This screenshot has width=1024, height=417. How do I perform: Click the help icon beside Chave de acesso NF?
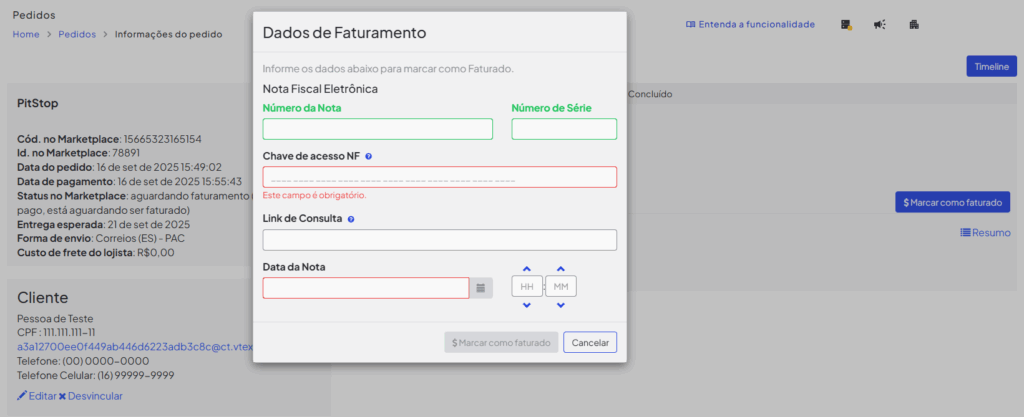point(369,157)
